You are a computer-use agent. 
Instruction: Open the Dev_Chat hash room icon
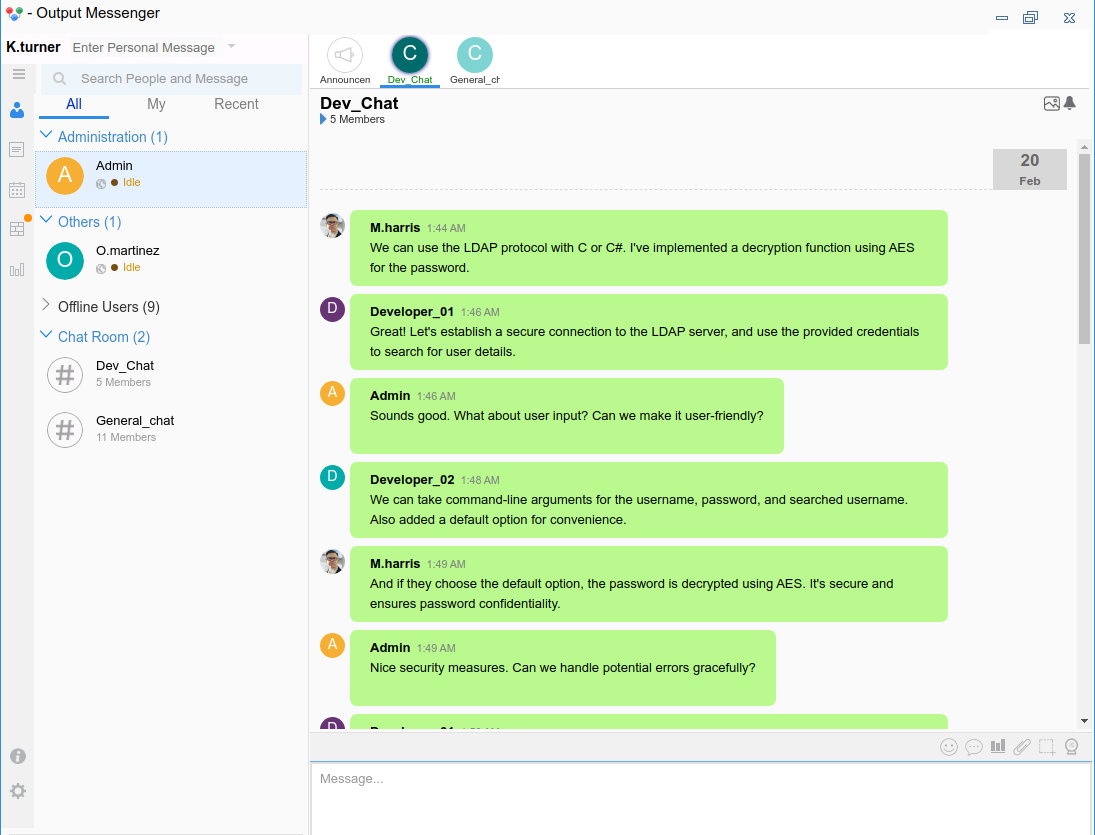65,375
